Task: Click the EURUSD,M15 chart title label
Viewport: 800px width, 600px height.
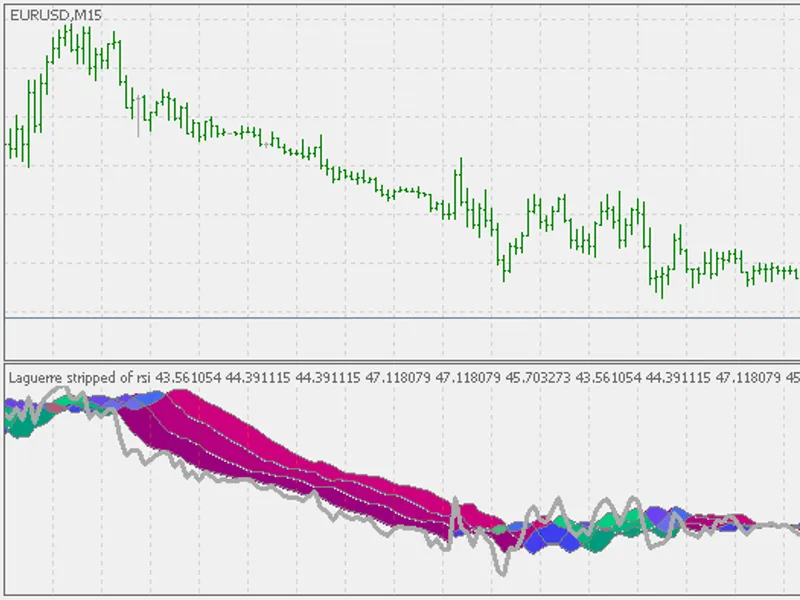Action: point(56,15)
